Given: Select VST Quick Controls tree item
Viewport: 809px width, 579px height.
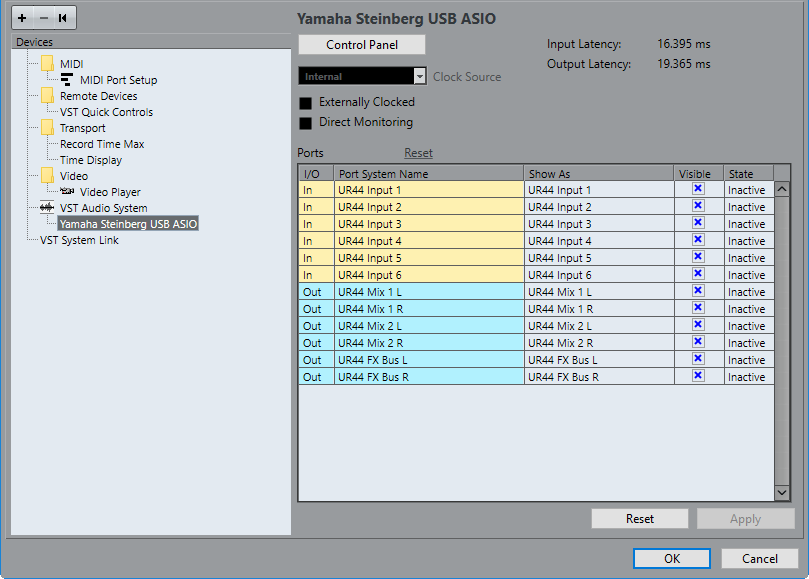Looking at the screenshot, I should (106, 112).
